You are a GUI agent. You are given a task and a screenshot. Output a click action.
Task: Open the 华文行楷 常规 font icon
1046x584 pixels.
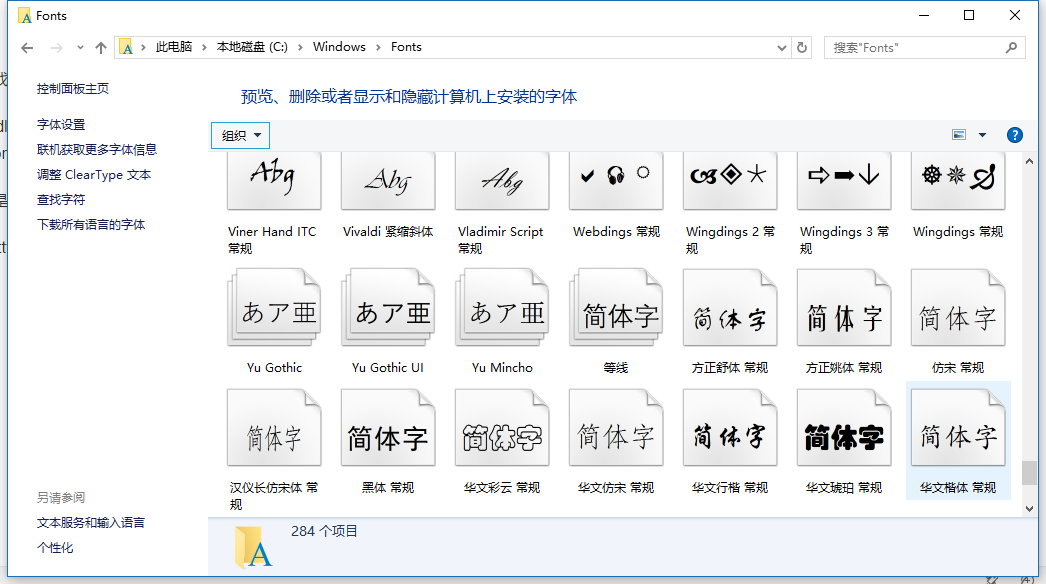730,427
